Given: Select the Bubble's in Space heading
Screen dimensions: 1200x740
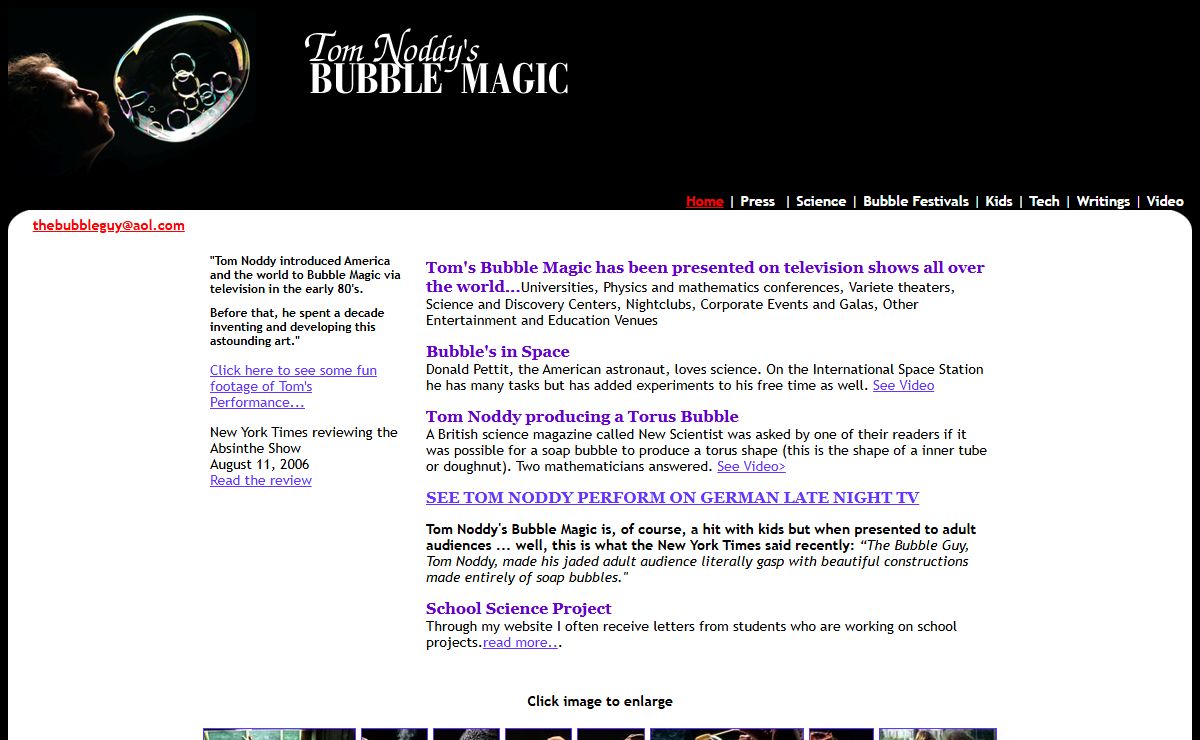Looking at the screenshot, I should 498,351.
